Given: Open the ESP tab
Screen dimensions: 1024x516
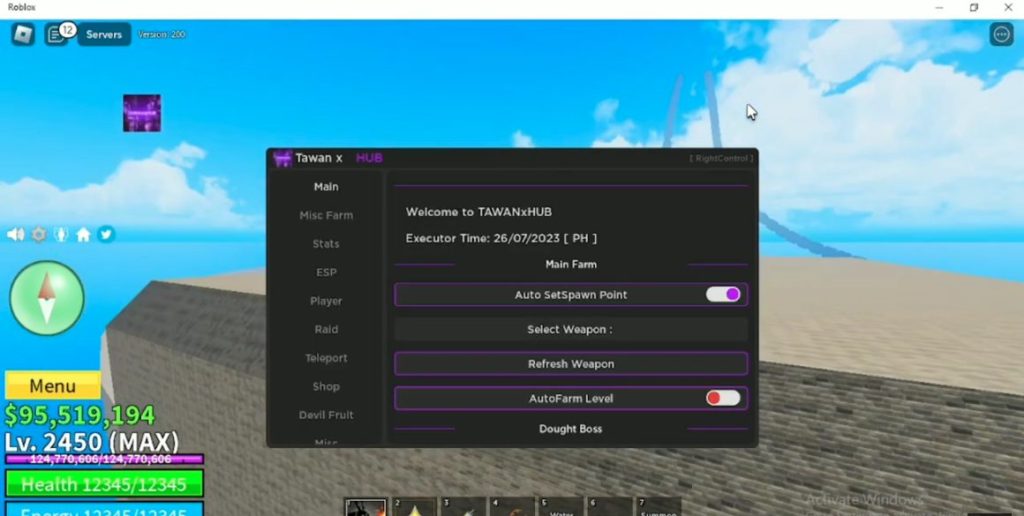Looking at the screenshot, I should pyautogui.click(x=326, y=272).
